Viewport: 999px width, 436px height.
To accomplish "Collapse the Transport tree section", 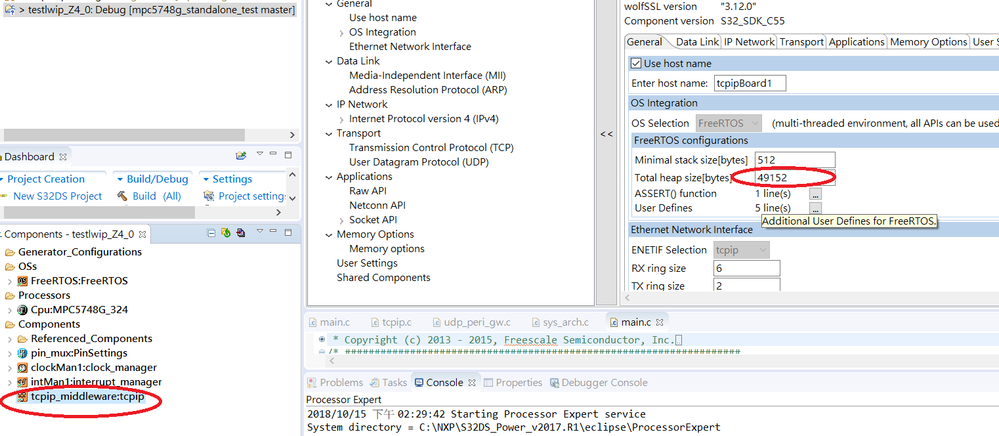I will (x=329, y=133).
